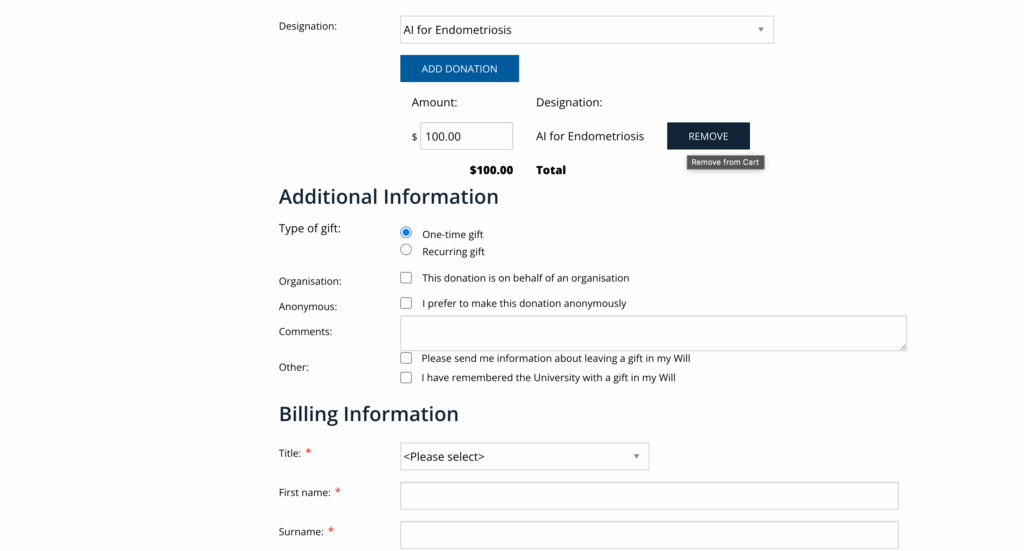Click the donation amount field showing 100.00
The image size is (1024, 551).
[466, 136]
